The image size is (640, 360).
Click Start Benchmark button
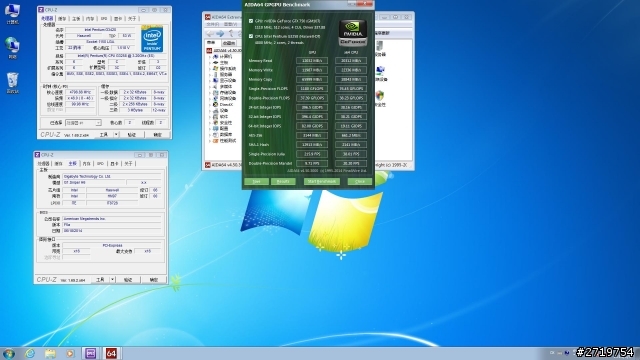point(322,181)
